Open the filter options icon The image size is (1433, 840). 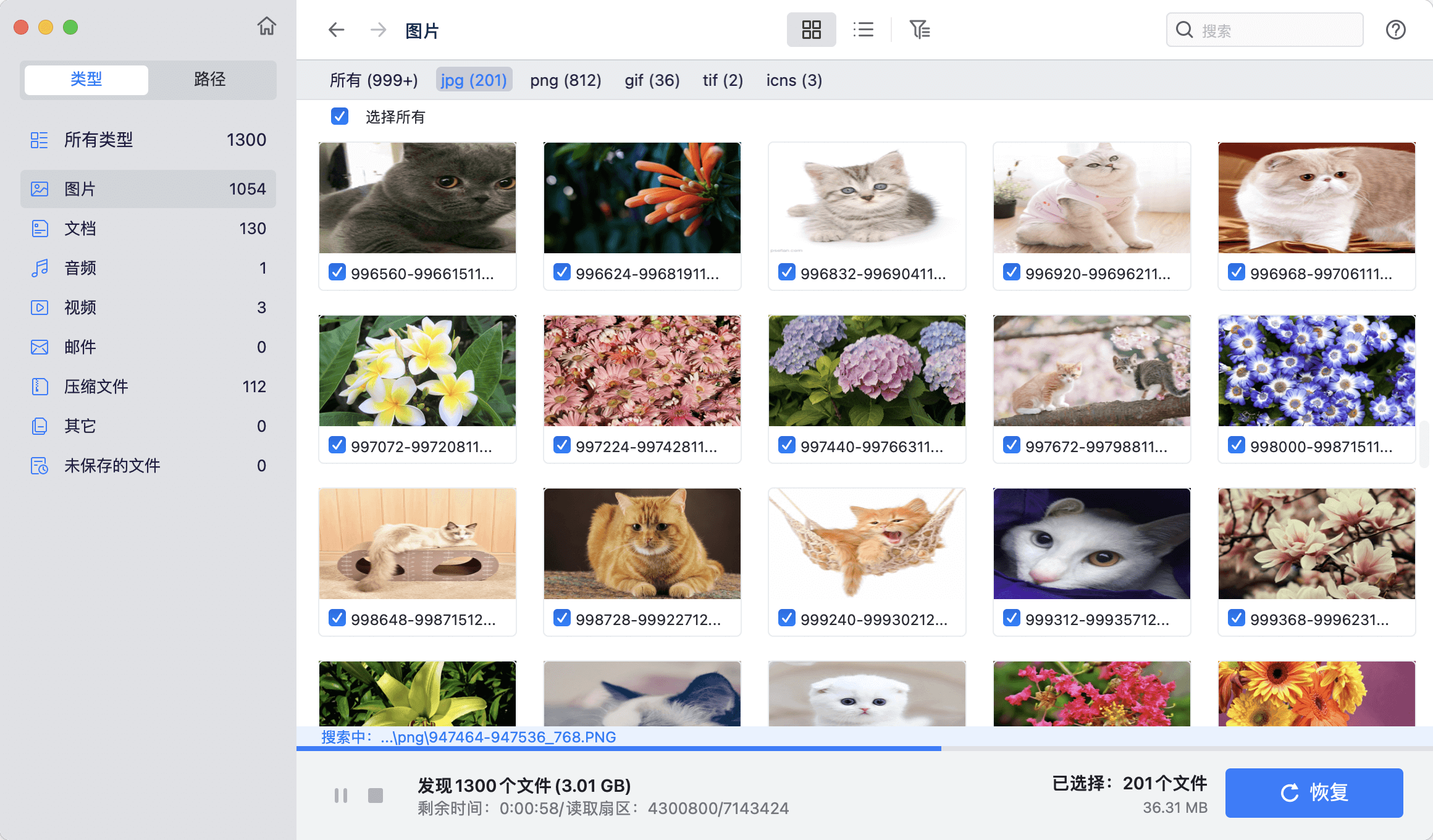point(920,29)
